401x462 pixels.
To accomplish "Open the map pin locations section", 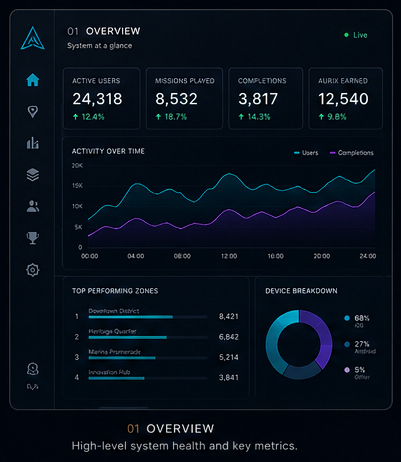I will pos(33,112).
